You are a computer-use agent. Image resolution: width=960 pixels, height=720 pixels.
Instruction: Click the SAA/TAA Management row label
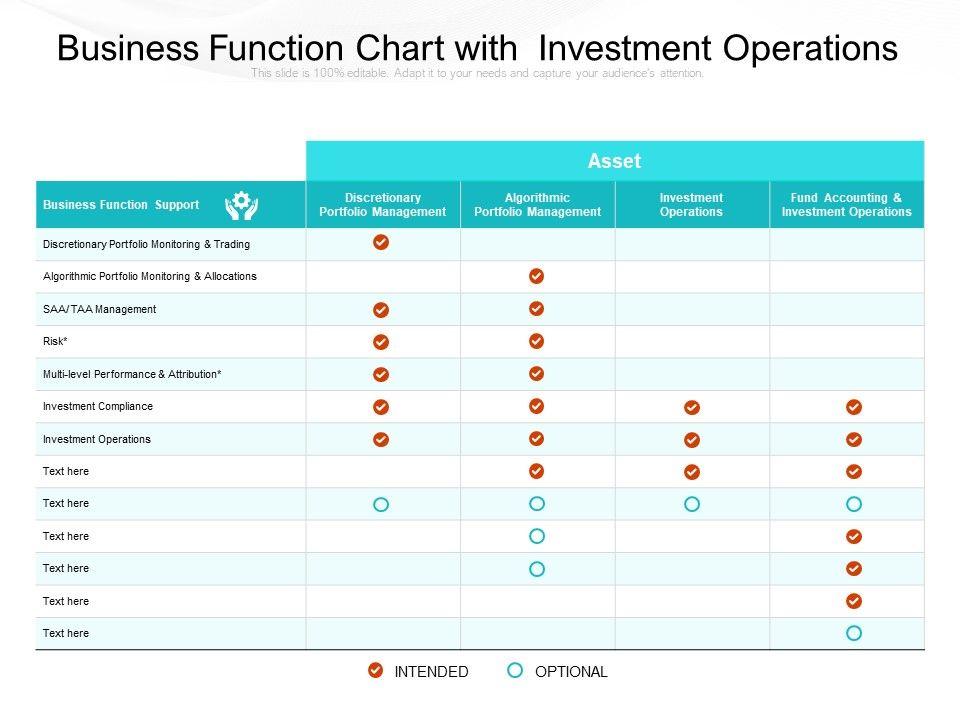100,309
